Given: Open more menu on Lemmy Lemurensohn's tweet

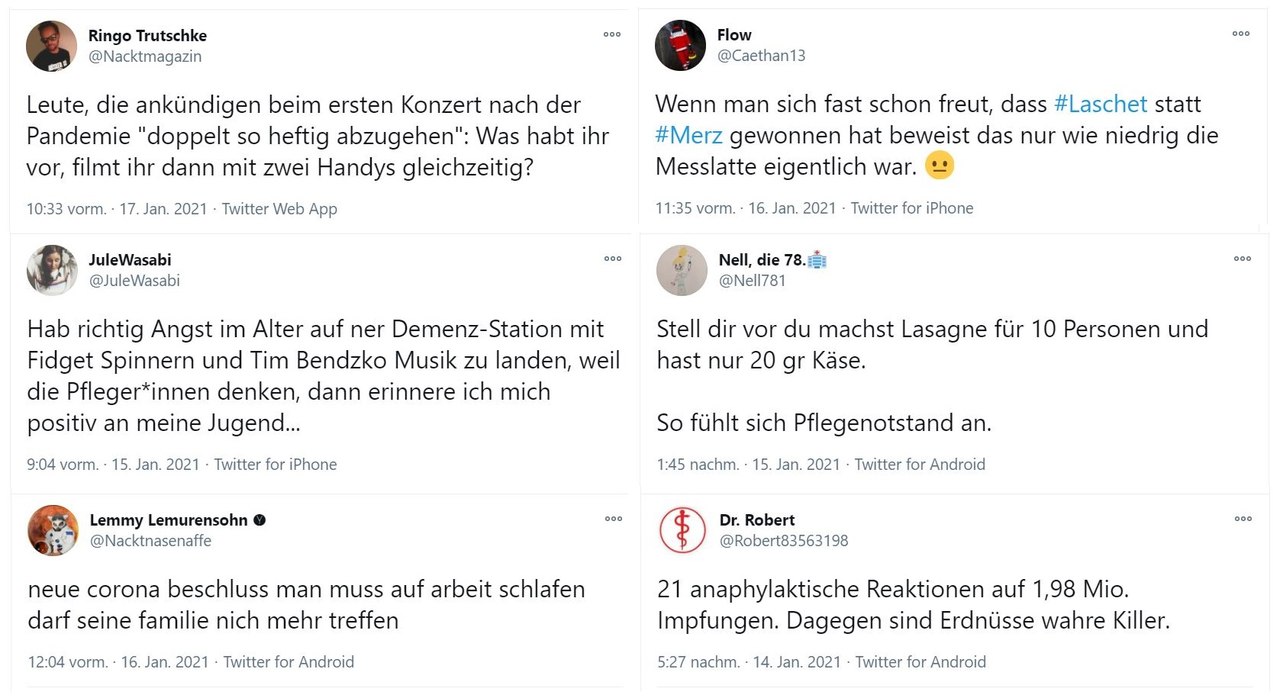Looking at the screenshot, I should [613, 519].
